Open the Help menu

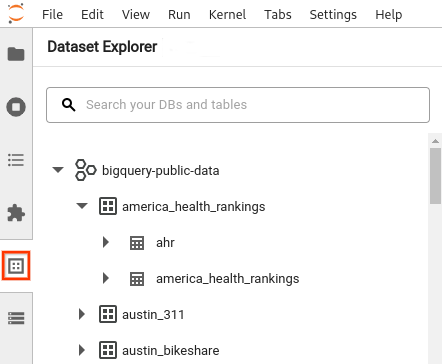coord(389,15)
